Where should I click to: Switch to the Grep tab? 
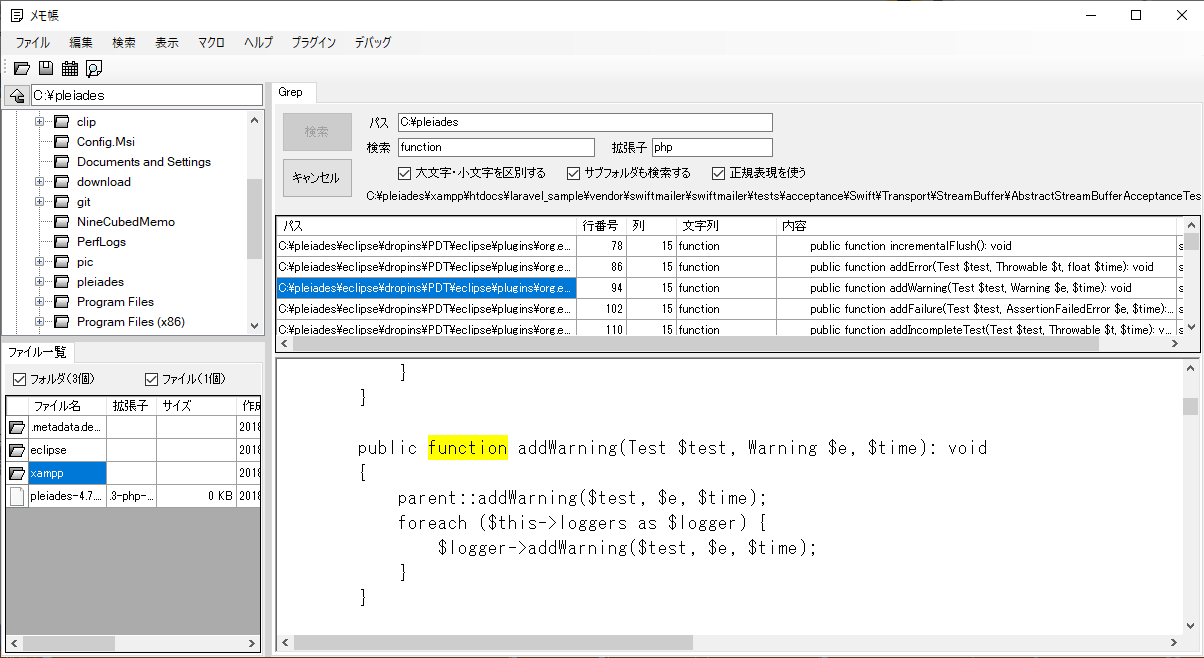(x=290, y=92)
